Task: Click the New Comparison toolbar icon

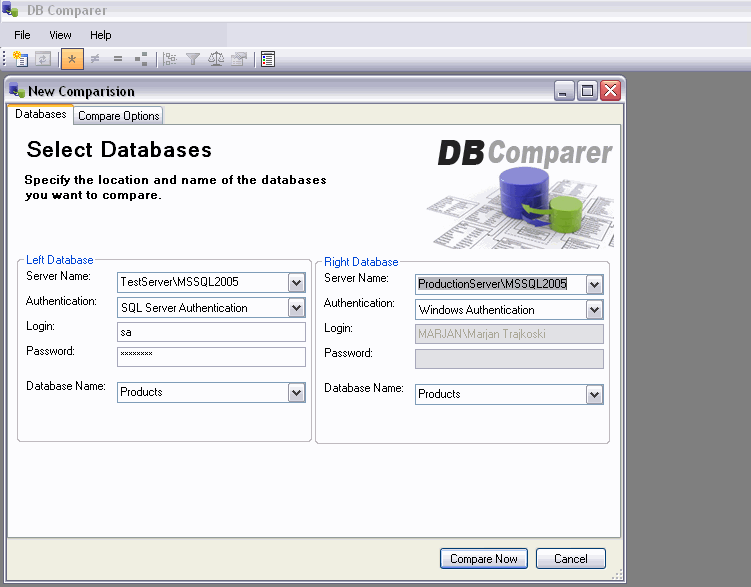Action: [21, 59]
